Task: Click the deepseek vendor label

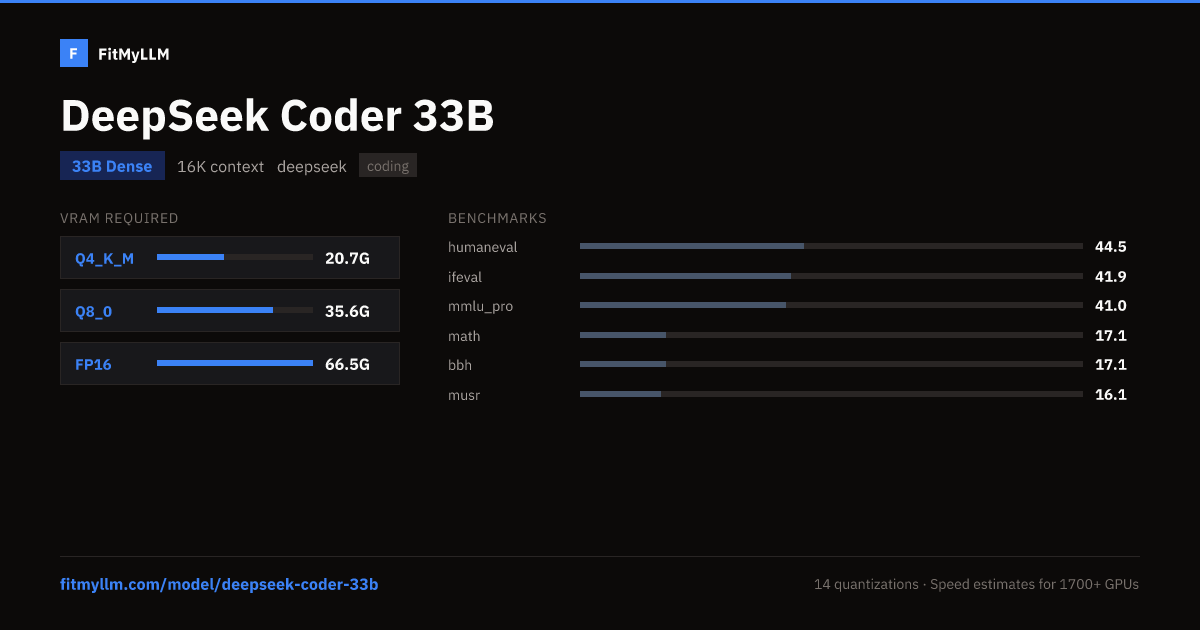Action: pos(312,166)
